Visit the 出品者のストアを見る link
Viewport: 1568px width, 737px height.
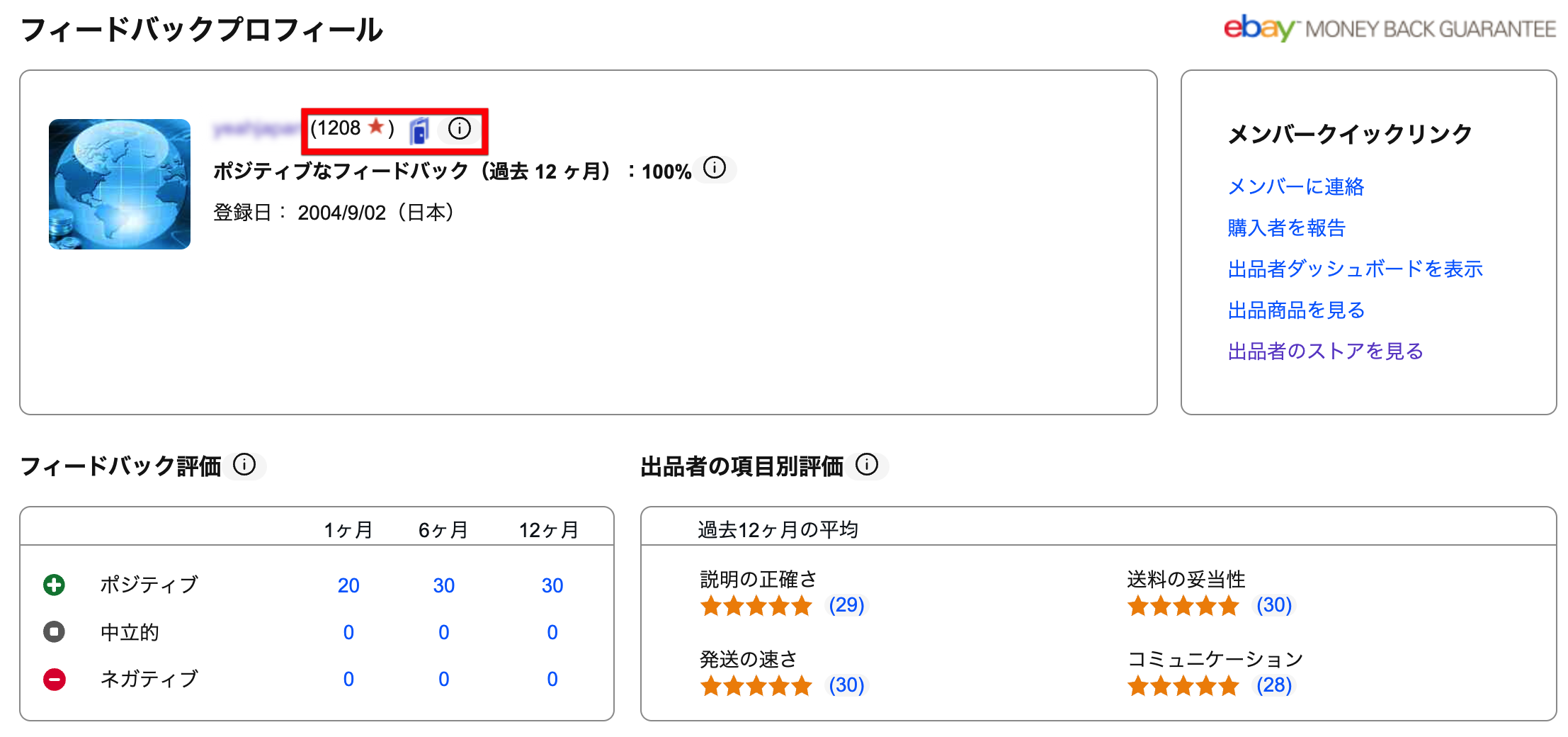click(1325, 351)
